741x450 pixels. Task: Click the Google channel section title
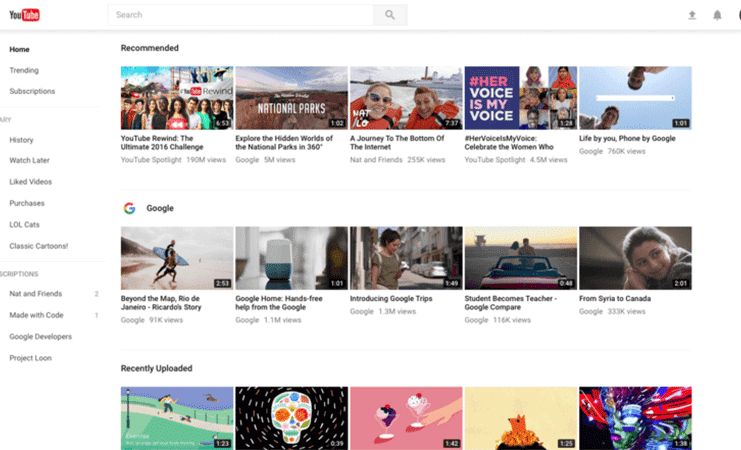160,208
